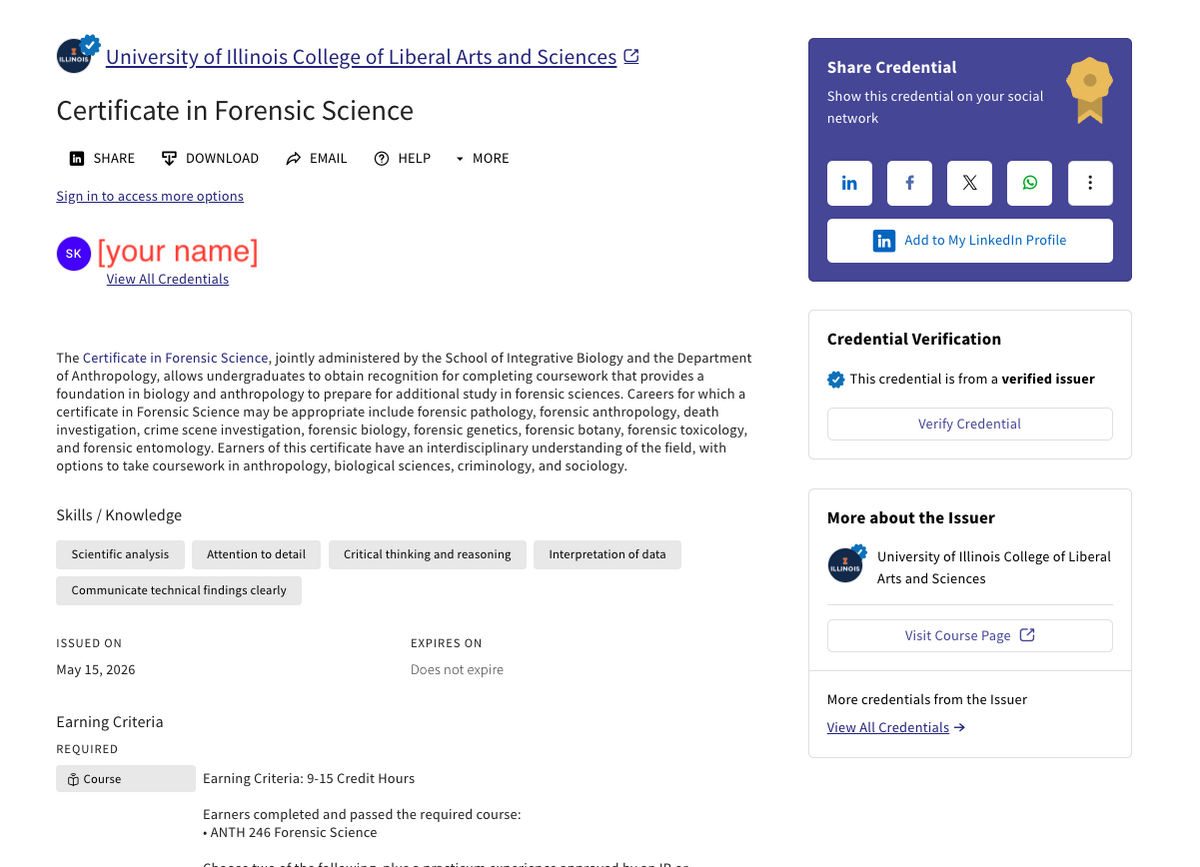Click the DOWNLOAD option
Viewport: 1200px width, 867px height.
click(210, 158)
